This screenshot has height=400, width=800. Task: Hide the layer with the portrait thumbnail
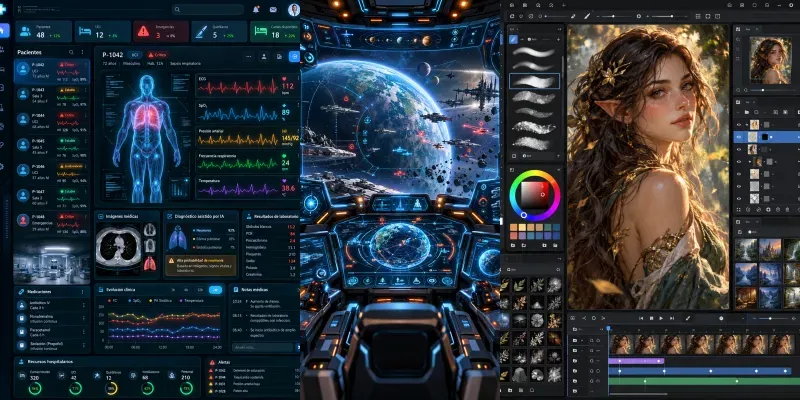(x=739, y=149)
